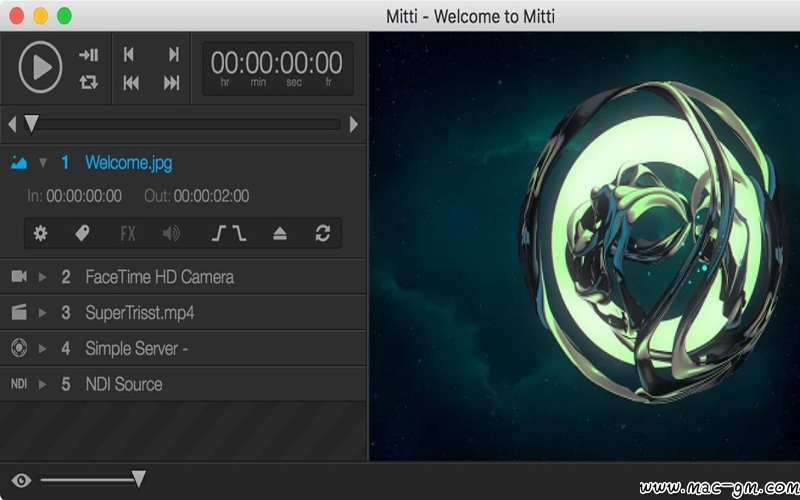The height and width of the screenshot is (500, 800).
Task: Click the large Play button
Action: click(40, 67)
